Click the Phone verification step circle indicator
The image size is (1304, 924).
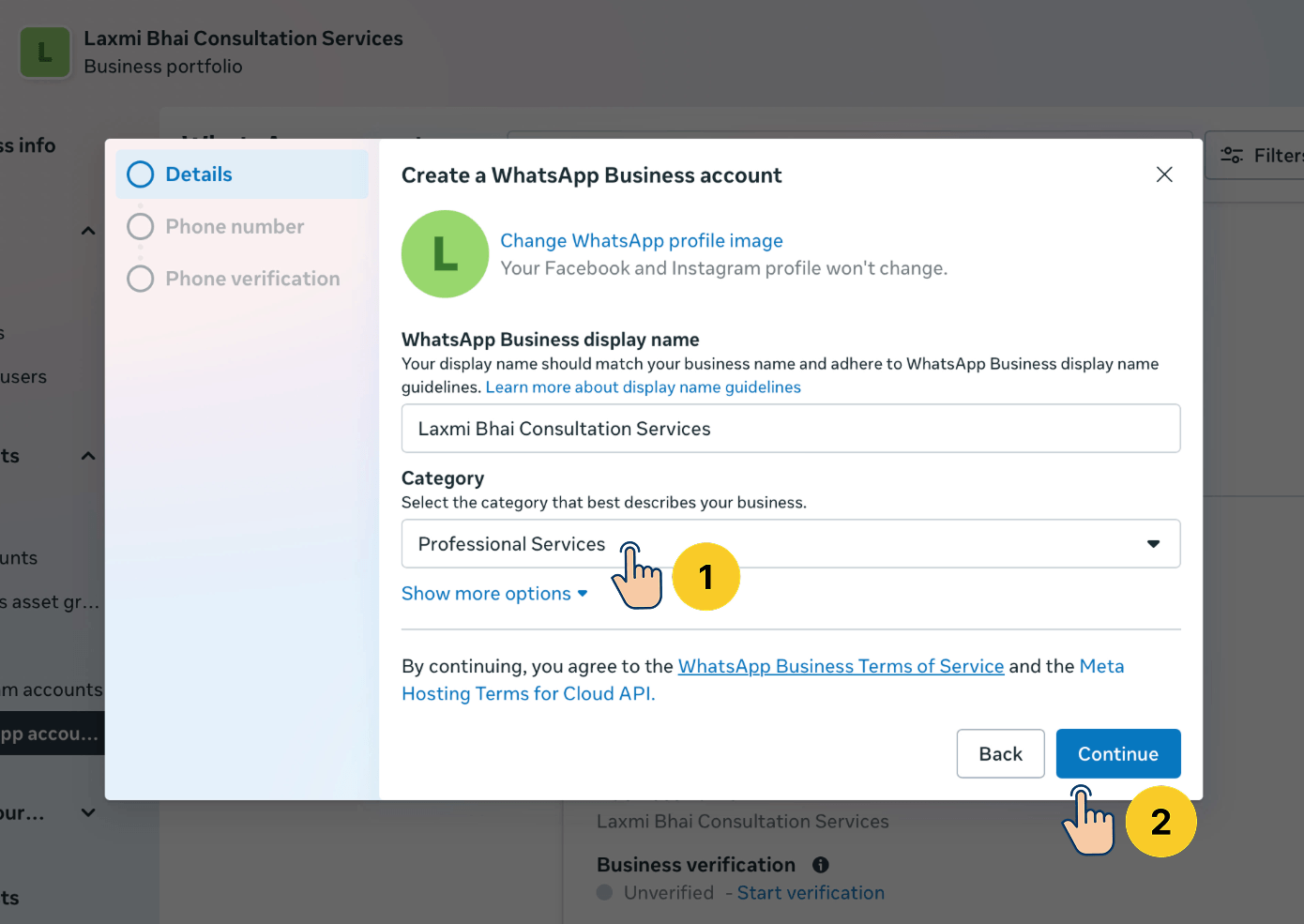coord(141,279)
